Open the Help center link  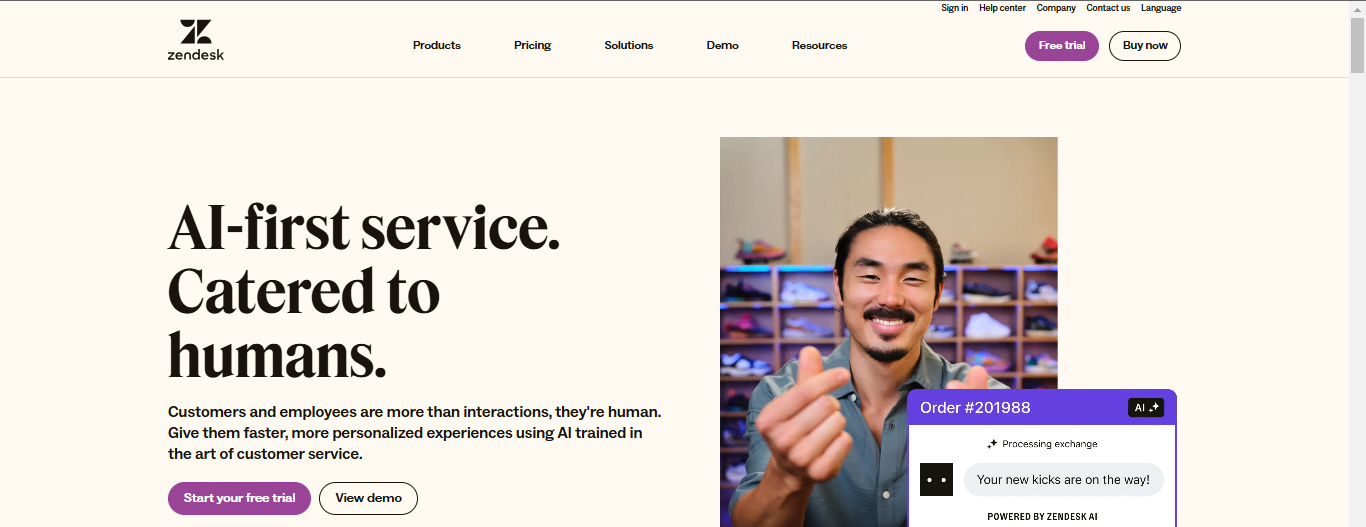click(1002, 8)
